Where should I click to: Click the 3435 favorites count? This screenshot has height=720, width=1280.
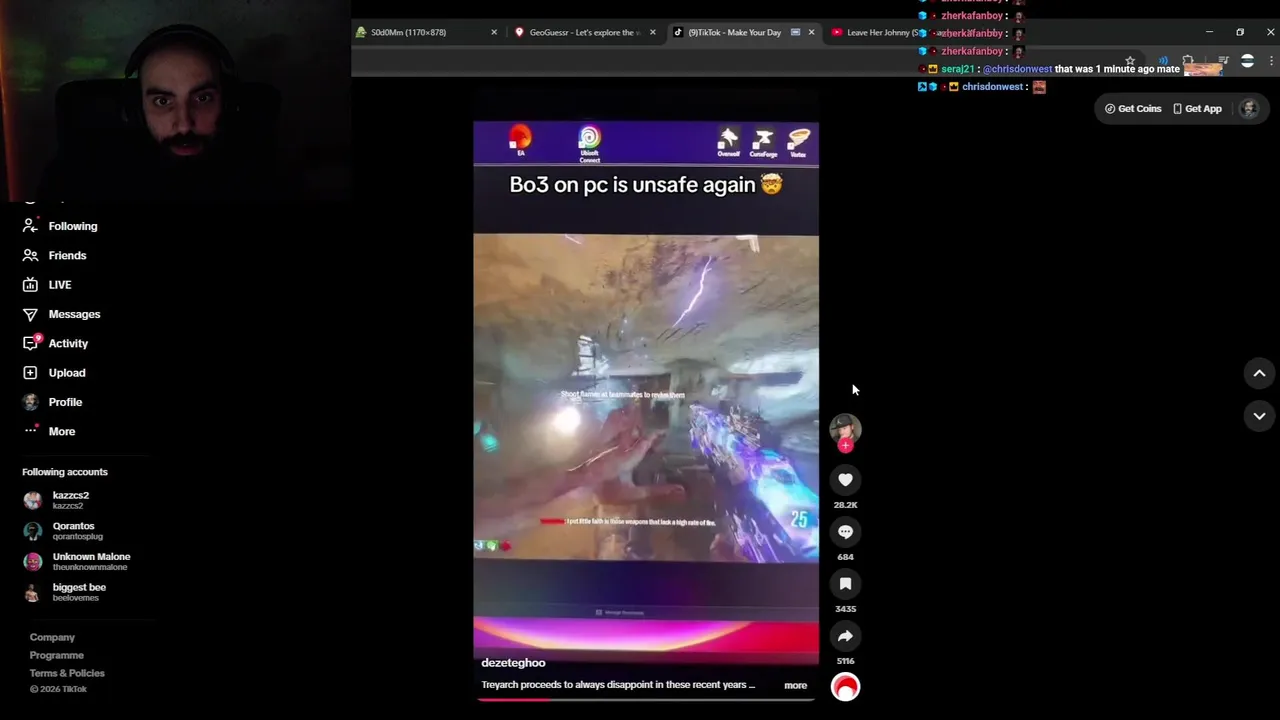(x=845, y=609)
